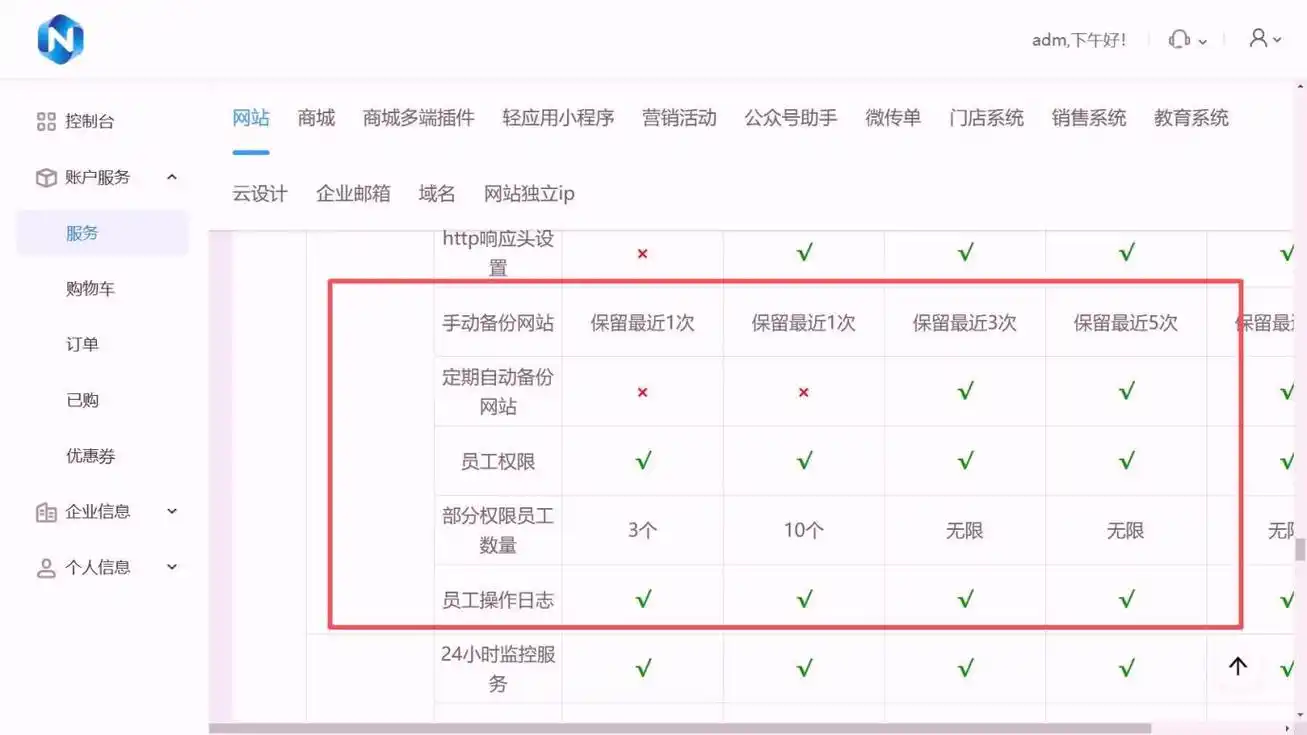
Task: Switch to the 营销活动 tab
Action: [679, 117]
